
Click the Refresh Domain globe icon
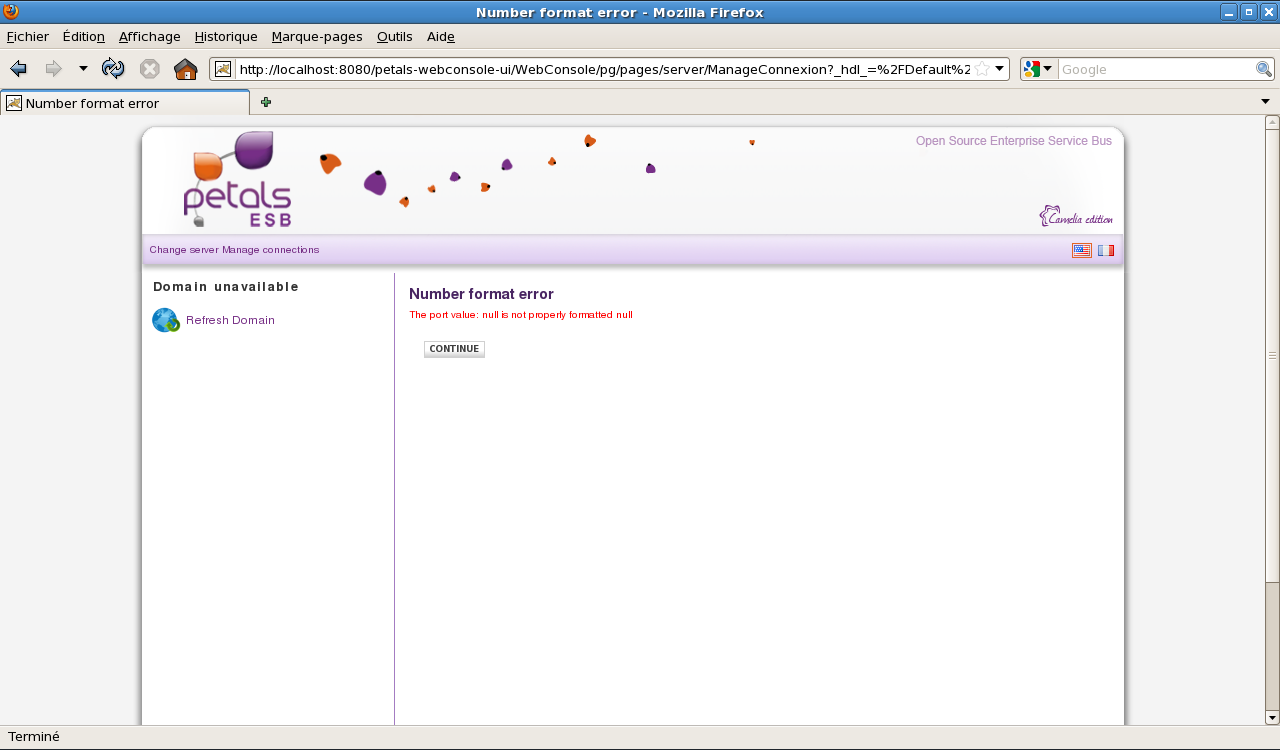click(165, 320)
